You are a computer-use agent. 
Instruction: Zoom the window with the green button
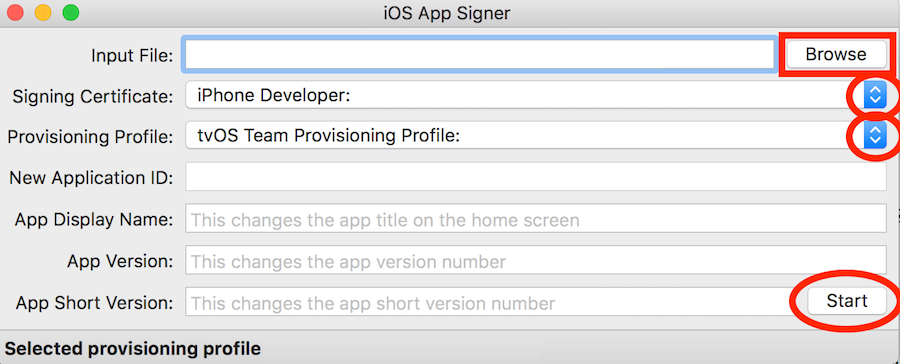click(71, 12)
